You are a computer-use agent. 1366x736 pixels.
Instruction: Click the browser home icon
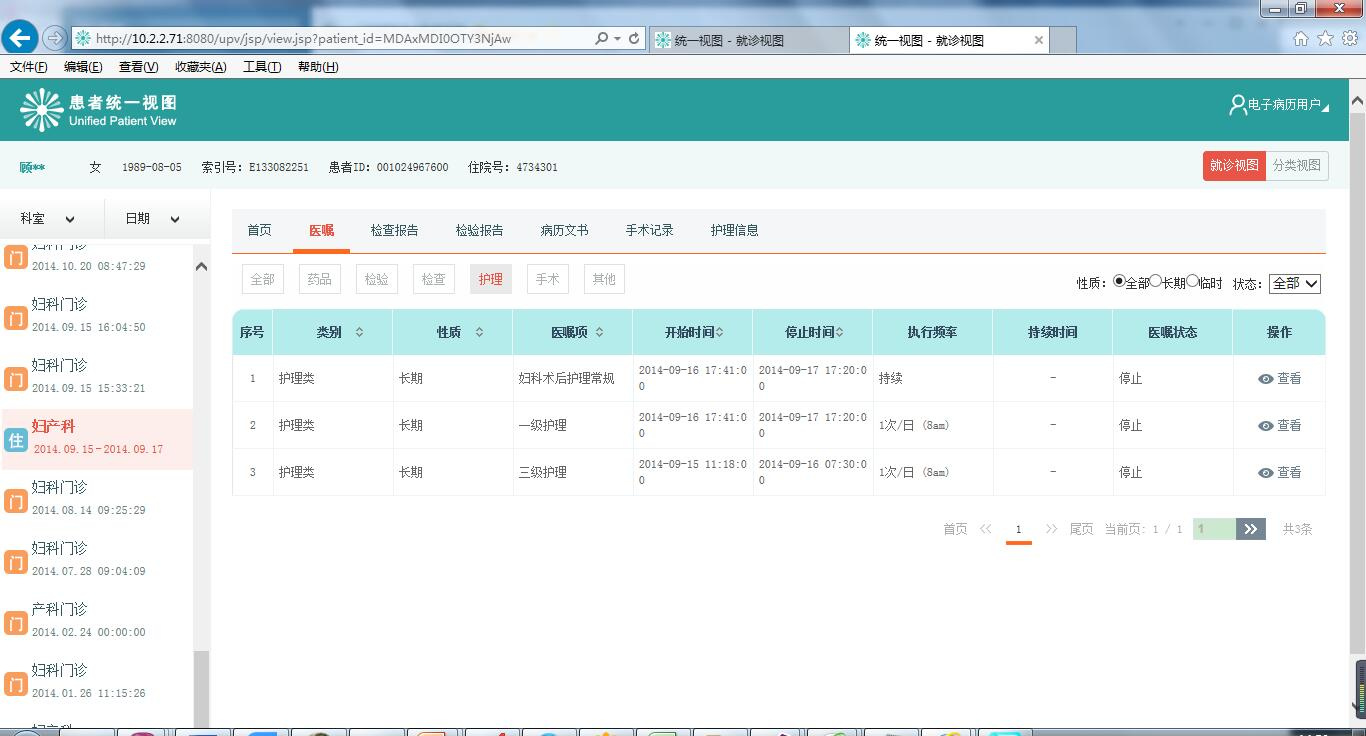point(1301,39)
